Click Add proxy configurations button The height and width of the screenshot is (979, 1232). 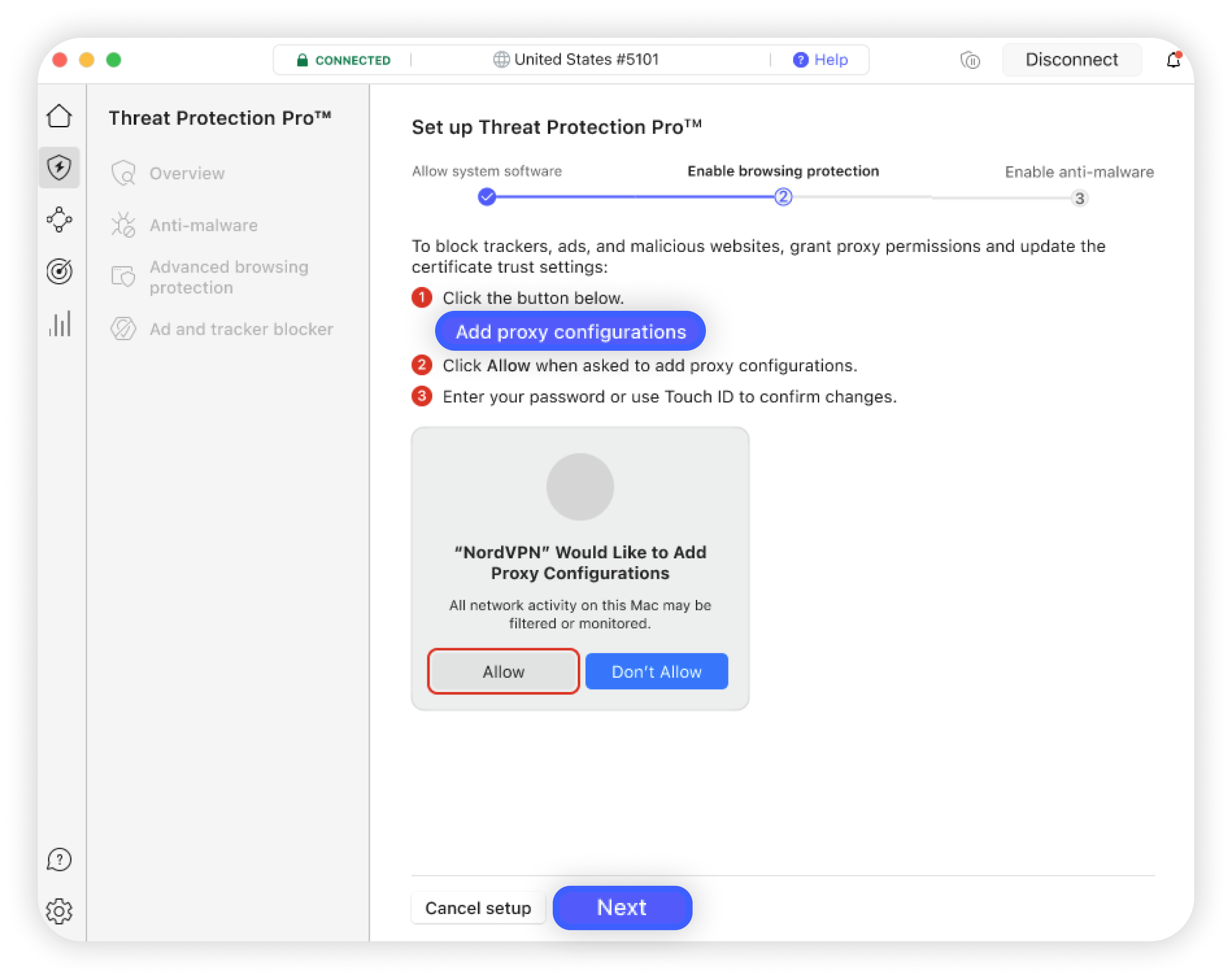[x=570, y=331]
